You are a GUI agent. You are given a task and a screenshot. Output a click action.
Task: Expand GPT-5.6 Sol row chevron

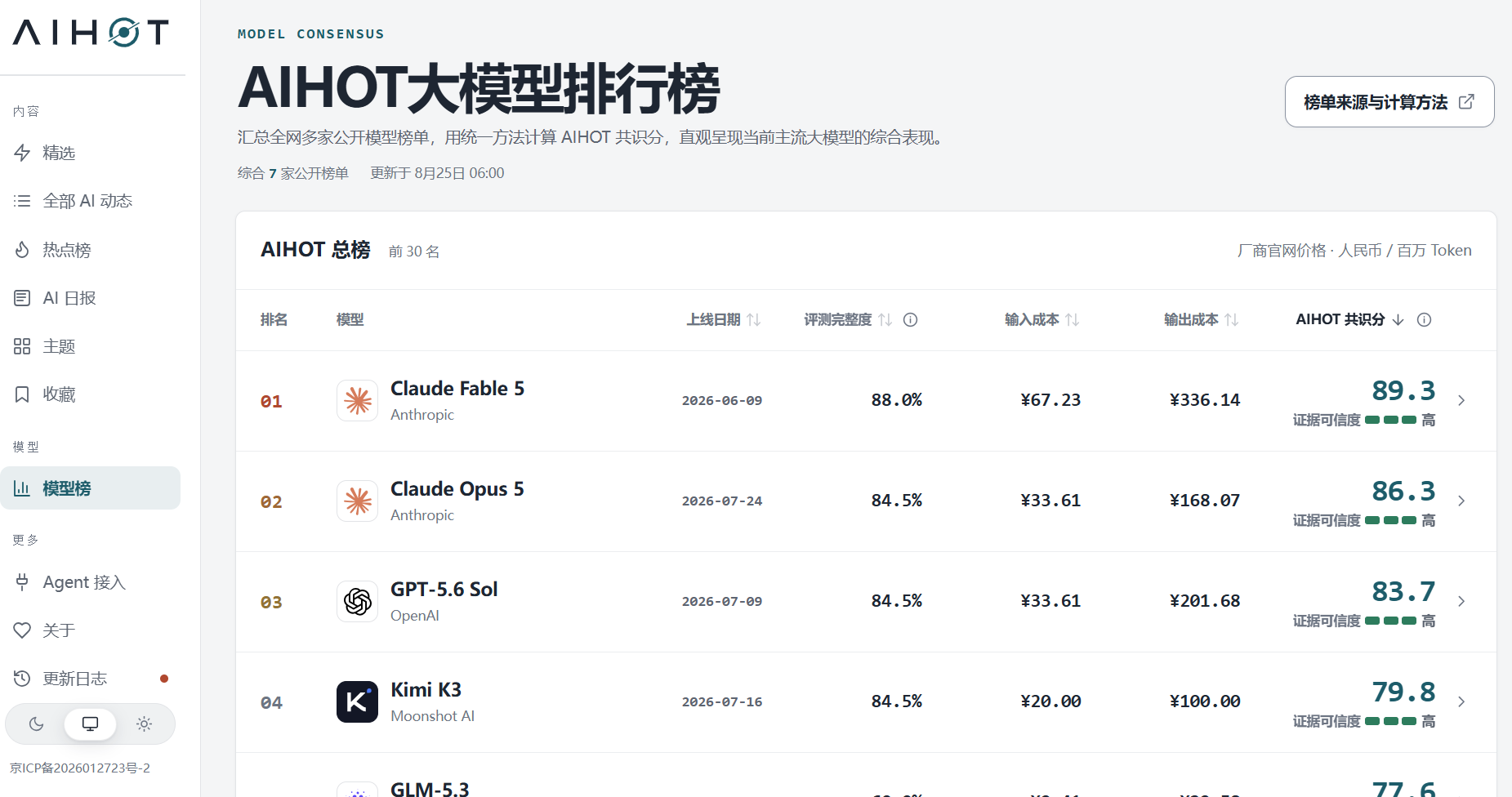(x=1461, y=601)
